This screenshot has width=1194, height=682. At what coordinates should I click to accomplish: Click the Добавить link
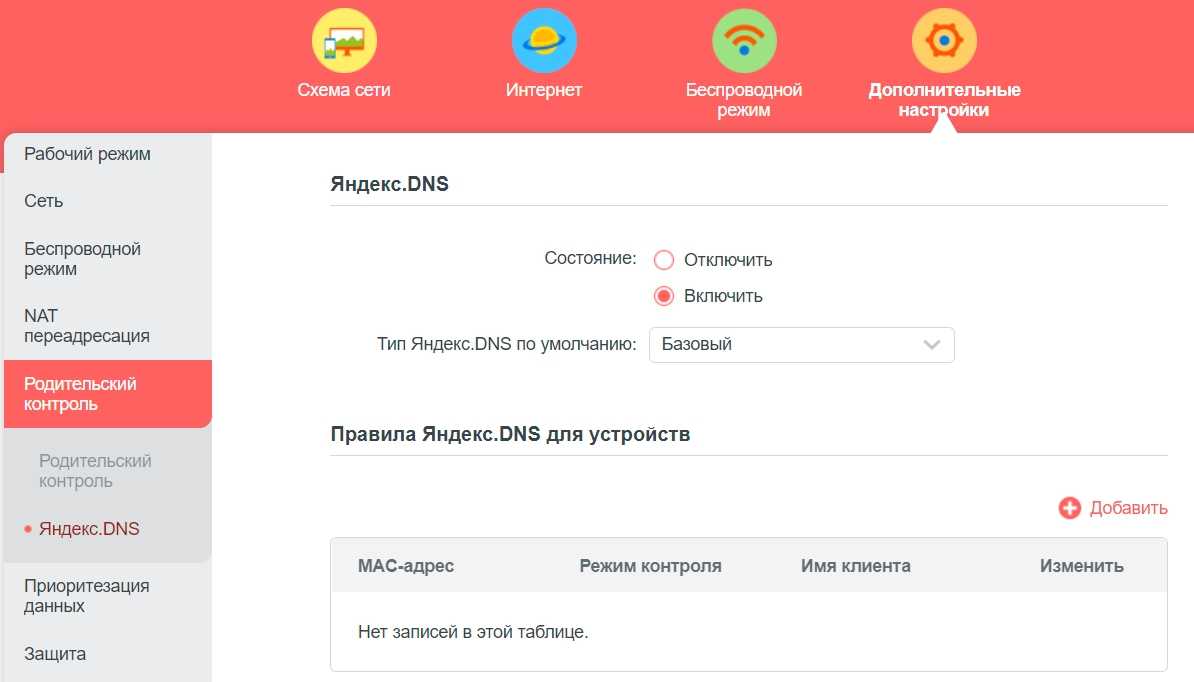1129,508
